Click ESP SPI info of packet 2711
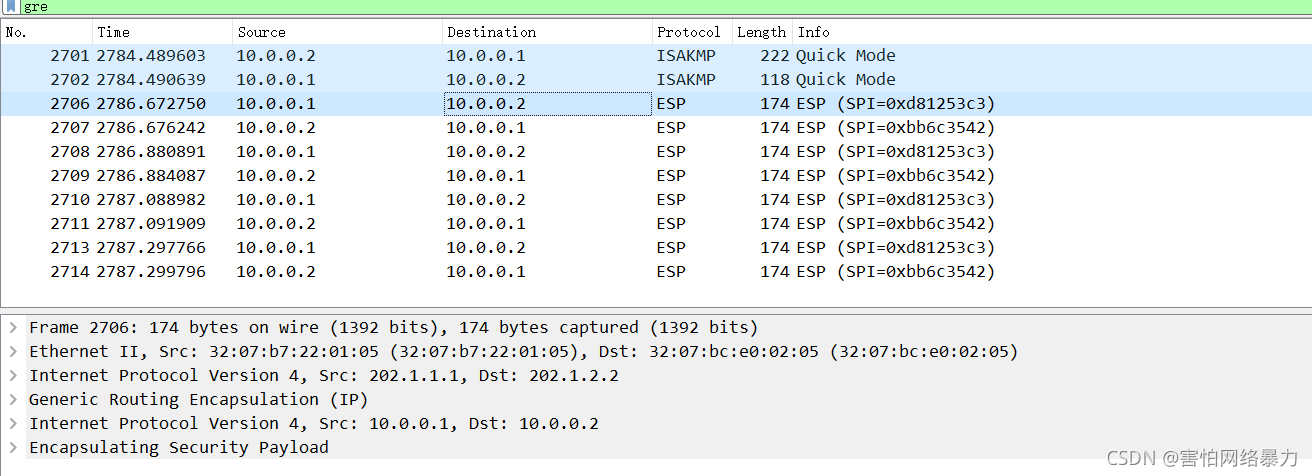 click(x=895, y=224)
